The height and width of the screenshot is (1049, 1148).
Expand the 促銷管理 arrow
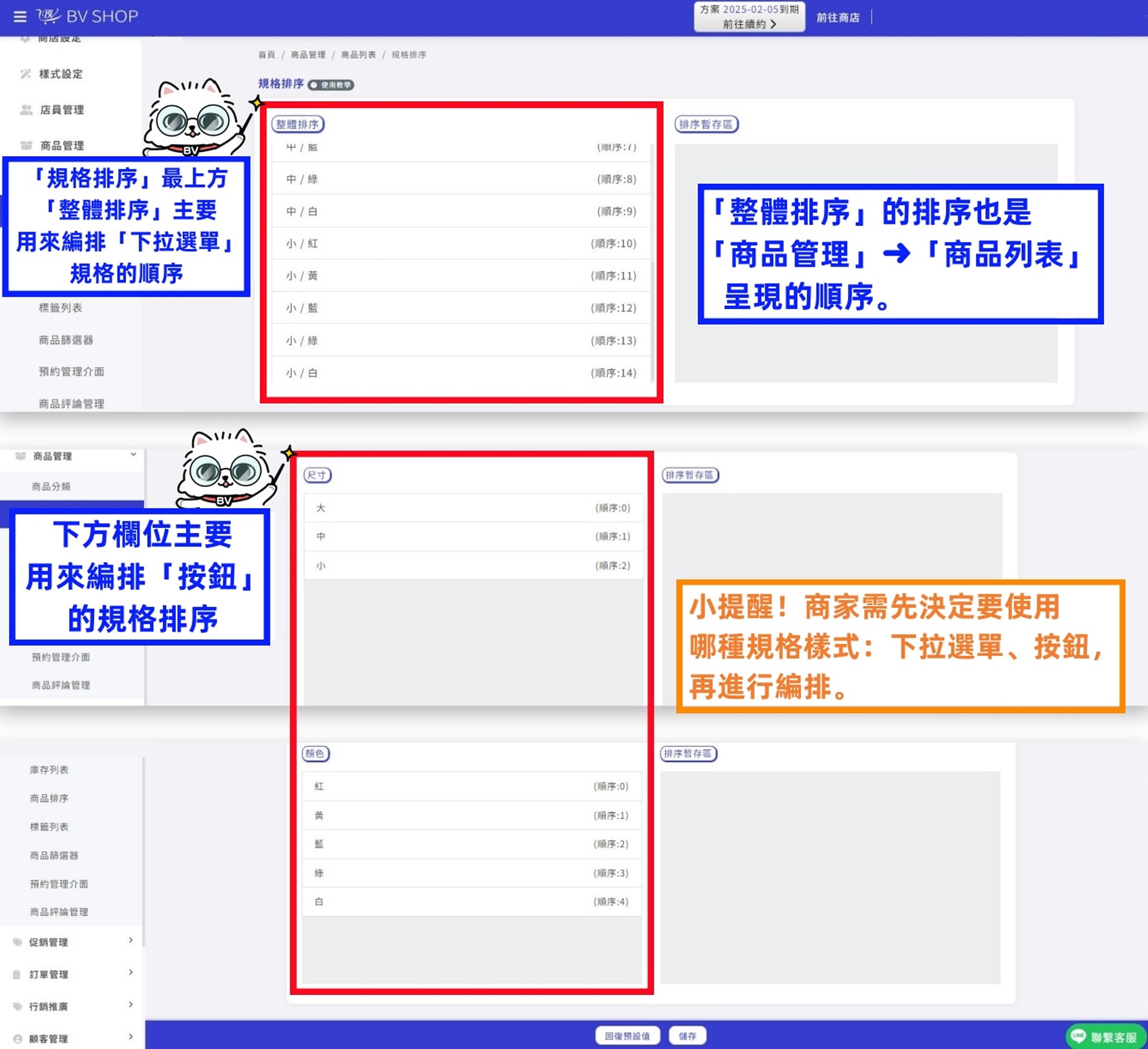131,940
